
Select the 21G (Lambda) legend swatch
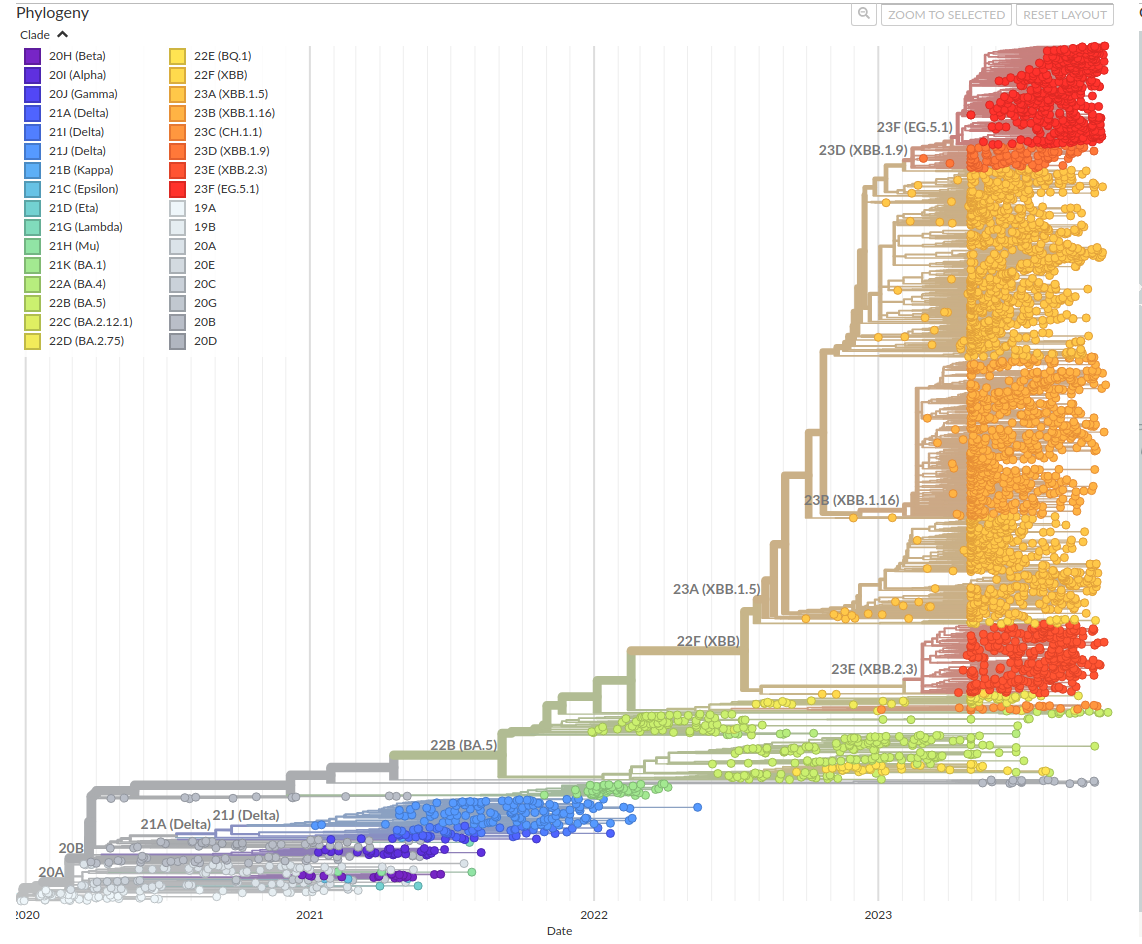tap(32, 227)
